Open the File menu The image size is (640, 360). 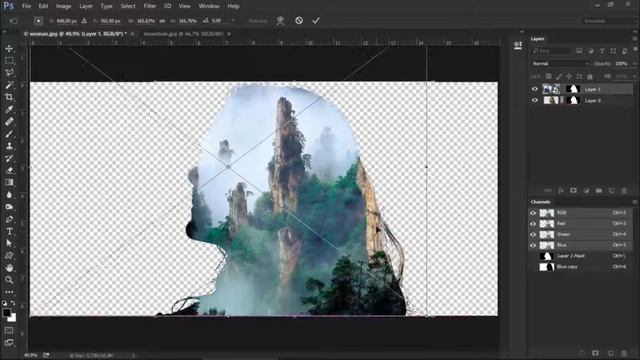coord(27,6)
